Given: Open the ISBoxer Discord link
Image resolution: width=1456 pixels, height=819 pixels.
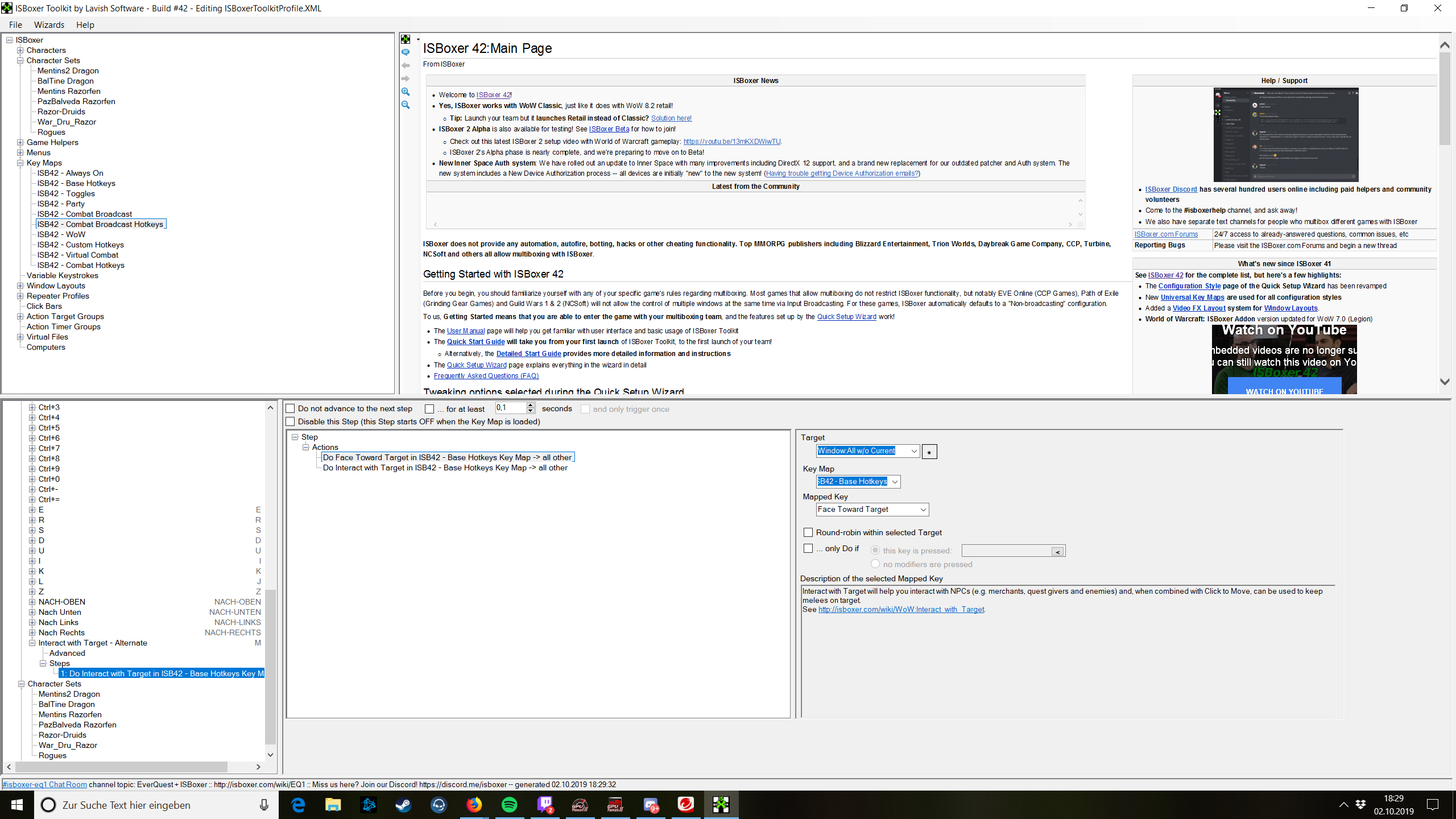Looking at the screenshot, I should (1171, 189).
